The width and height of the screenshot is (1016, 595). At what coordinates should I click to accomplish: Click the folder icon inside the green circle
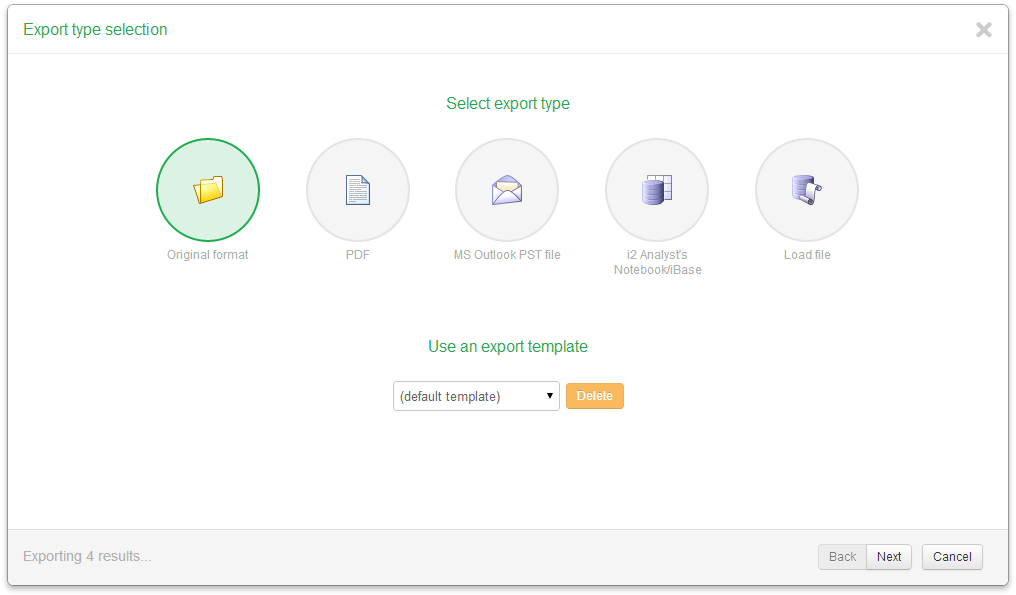[207, 189]
